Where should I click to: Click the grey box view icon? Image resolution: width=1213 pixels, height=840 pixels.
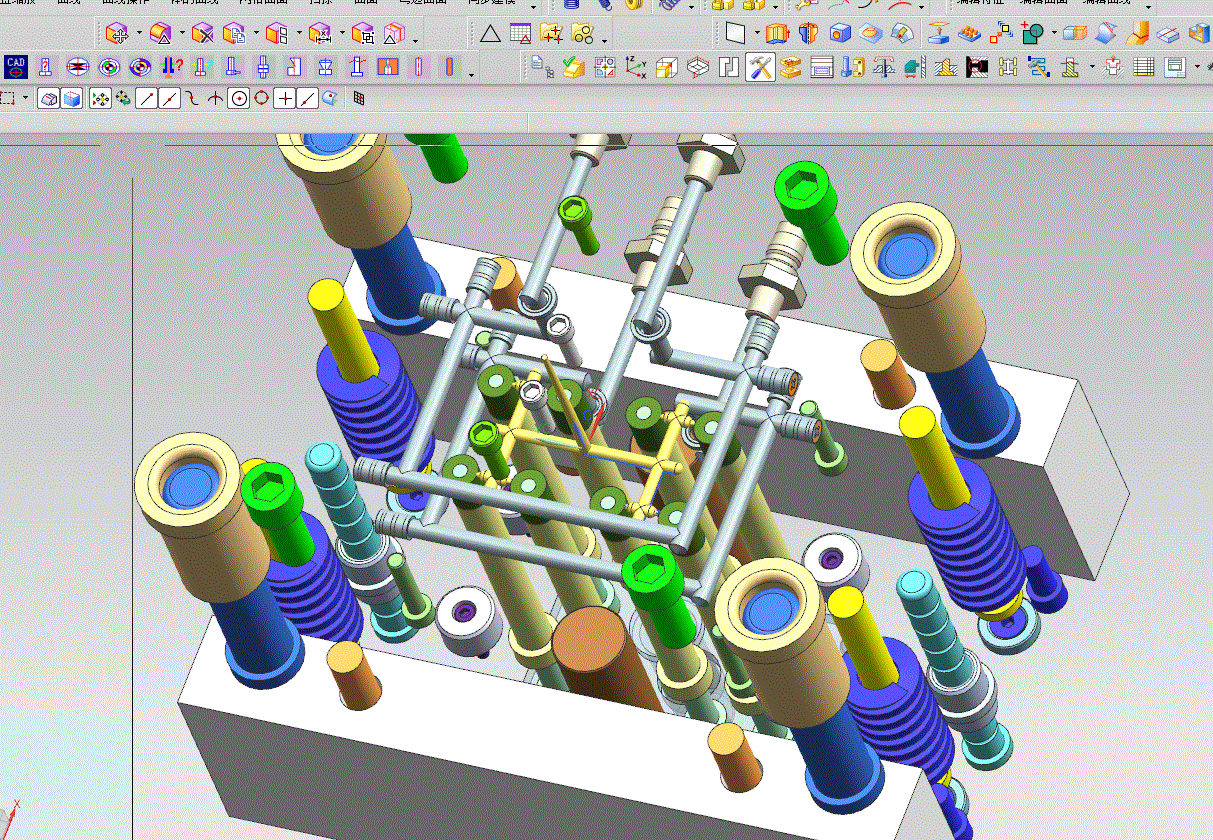tap(48, 98)
